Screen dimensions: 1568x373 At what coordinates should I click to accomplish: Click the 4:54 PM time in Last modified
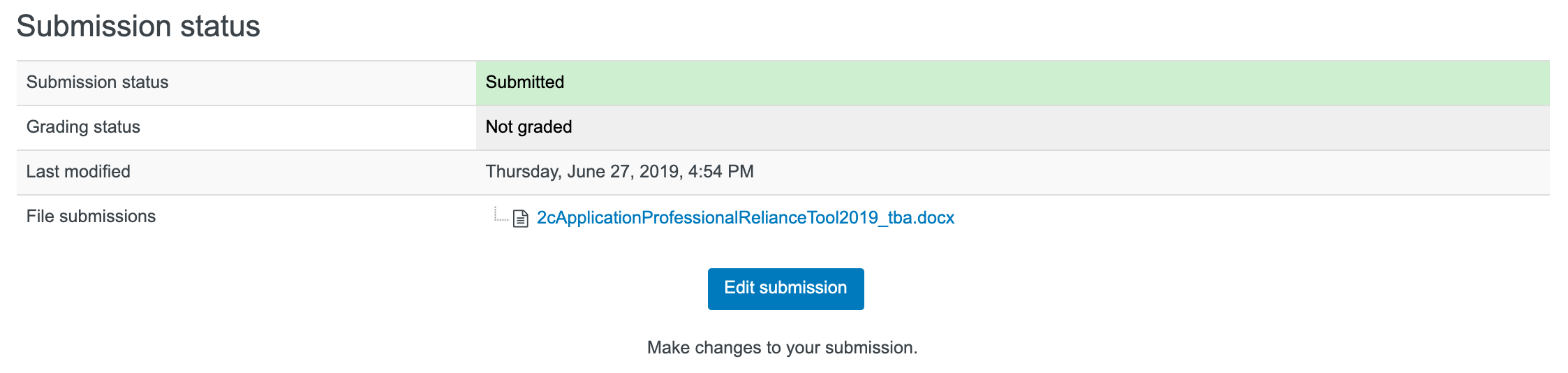tap(720, 172)
